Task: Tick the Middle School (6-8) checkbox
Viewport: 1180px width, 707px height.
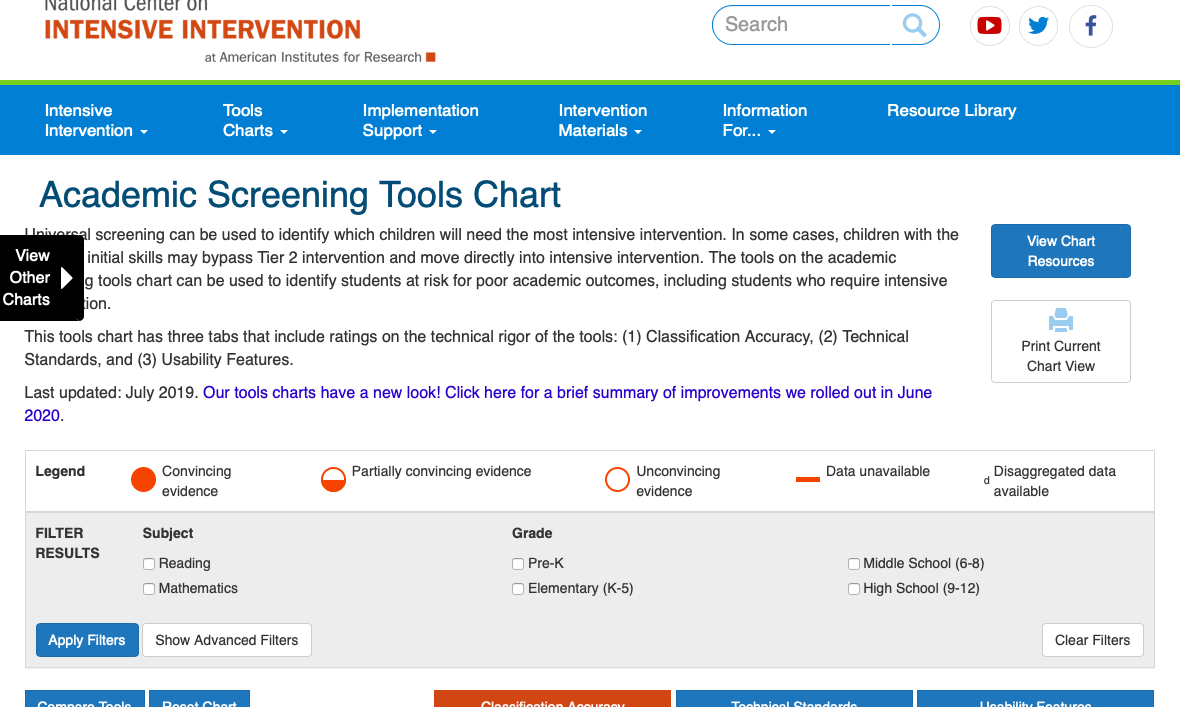Action: click(x=853, y=564)
